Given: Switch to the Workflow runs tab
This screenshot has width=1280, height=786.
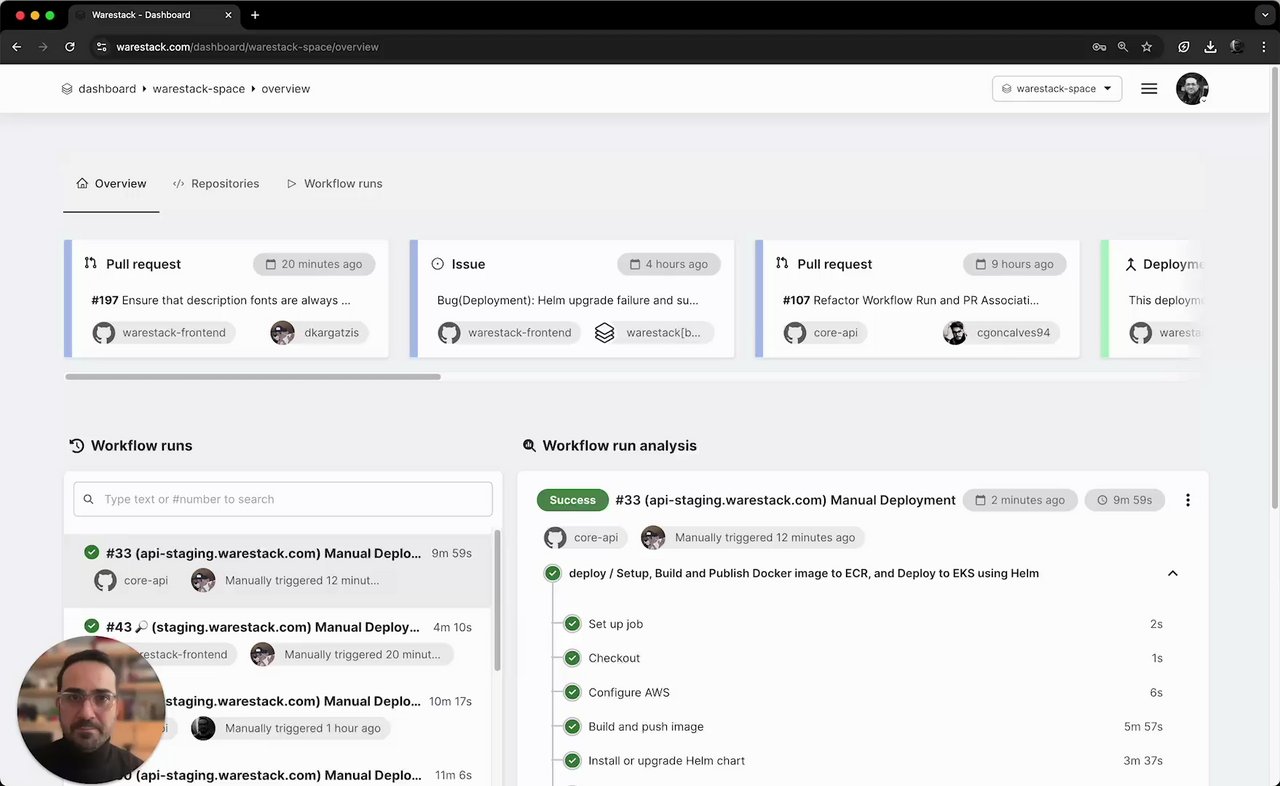Looking at the screenshot, I should (x=334, y=184).
